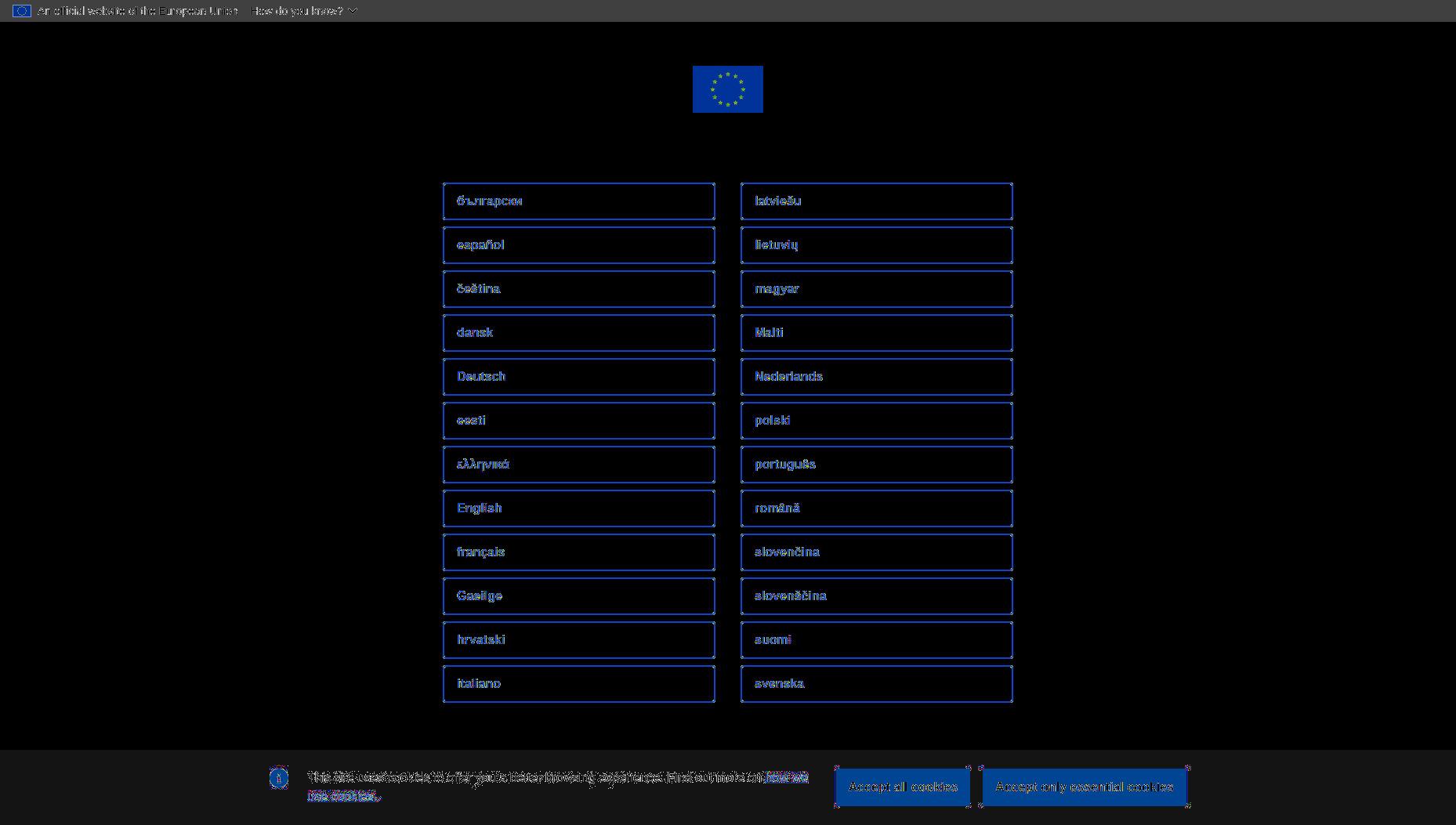Choose čeština language option

579,289
